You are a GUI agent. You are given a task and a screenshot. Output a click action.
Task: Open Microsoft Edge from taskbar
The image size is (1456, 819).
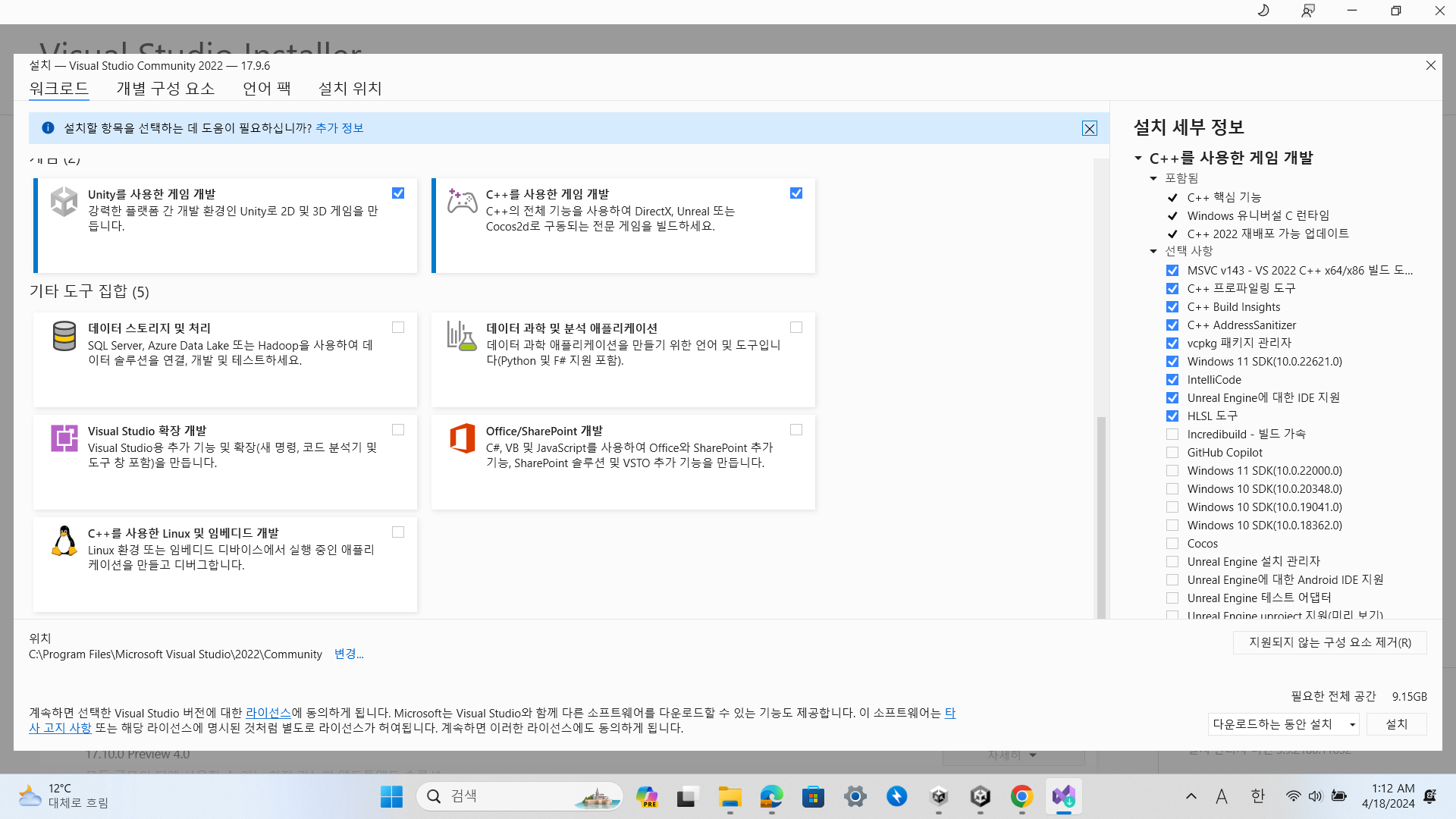pos(771,796)
